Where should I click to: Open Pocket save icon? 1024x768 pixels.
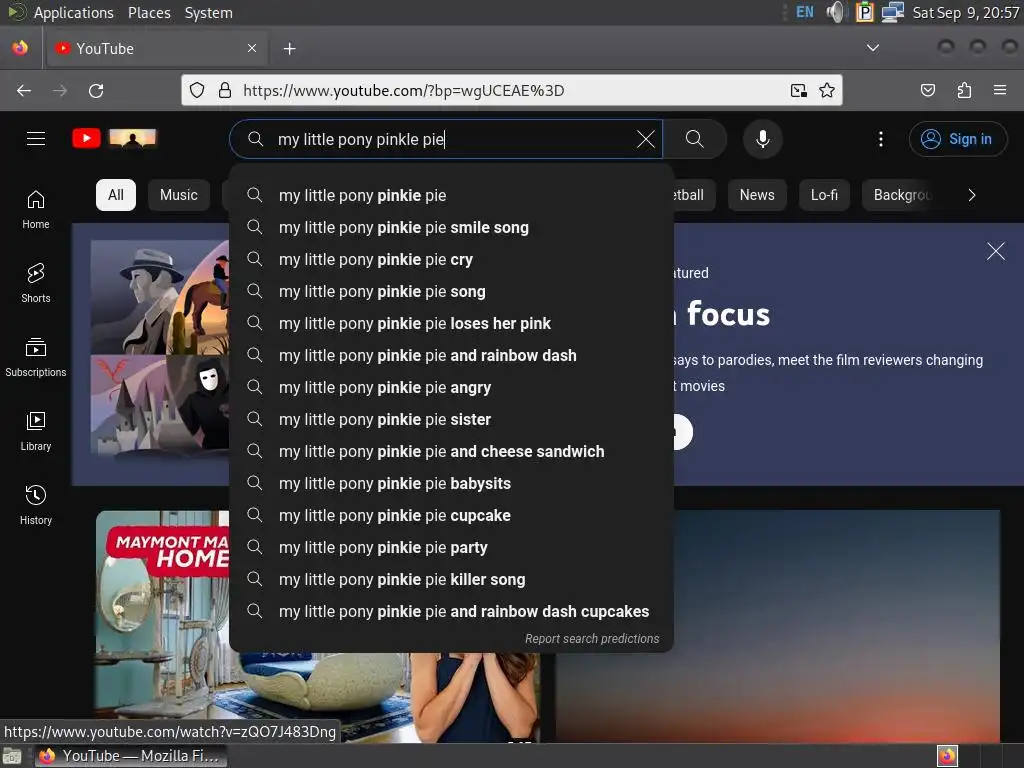pos(927,90)
